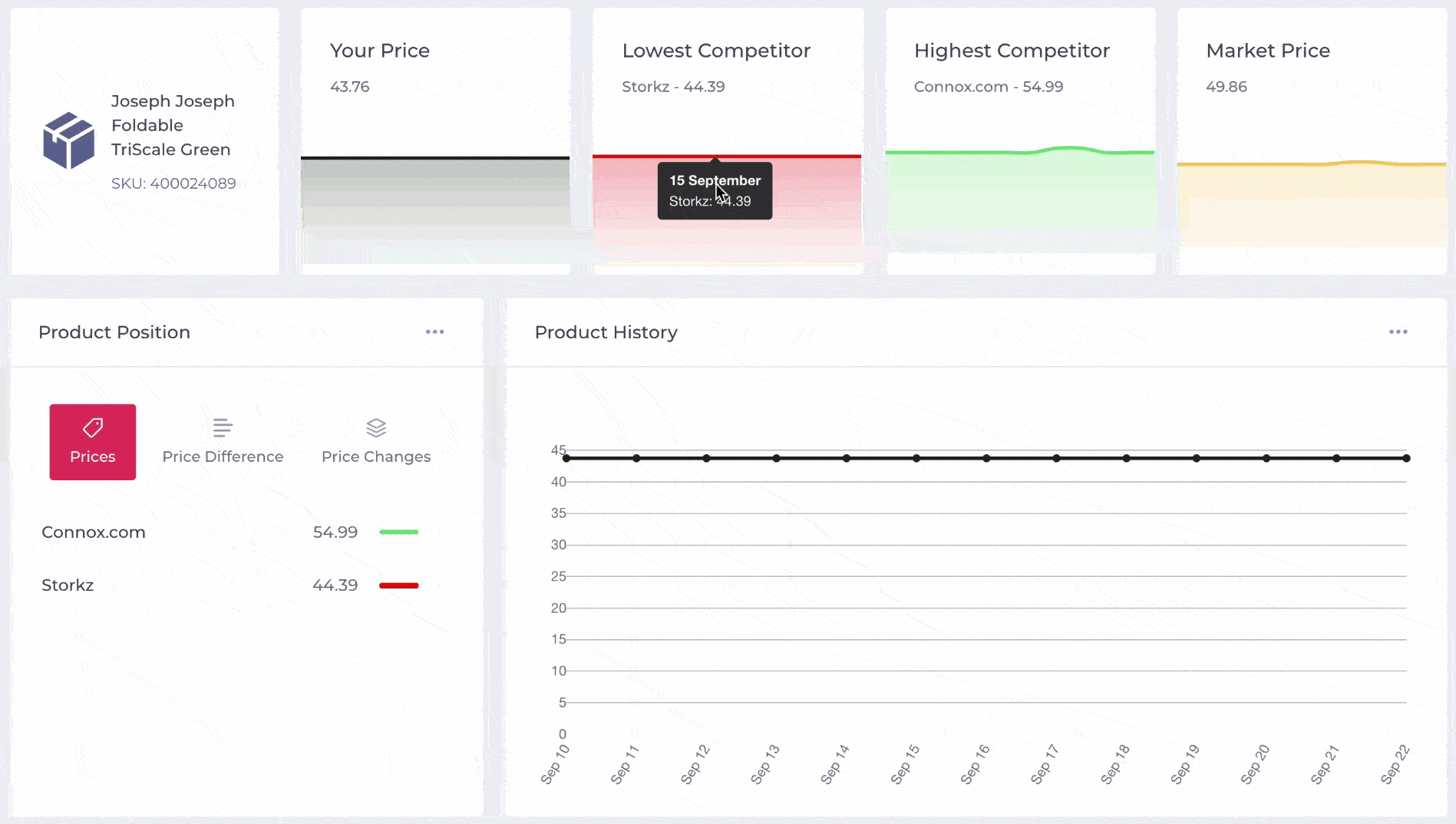Screen dimensions: 1456x824
Task: Click the Joseph Joseph Foldable TriScale Green name
Action: [x=173, y=125]
